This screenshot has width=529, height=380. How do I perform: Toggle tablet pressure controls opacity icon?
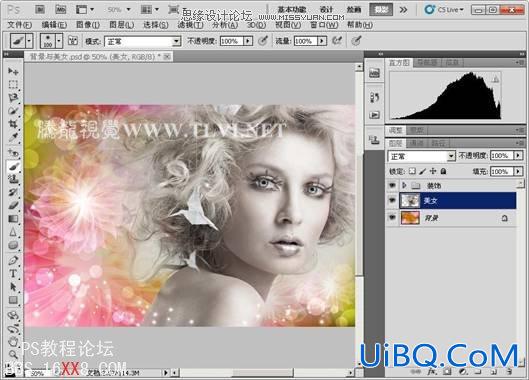[263, 41]
